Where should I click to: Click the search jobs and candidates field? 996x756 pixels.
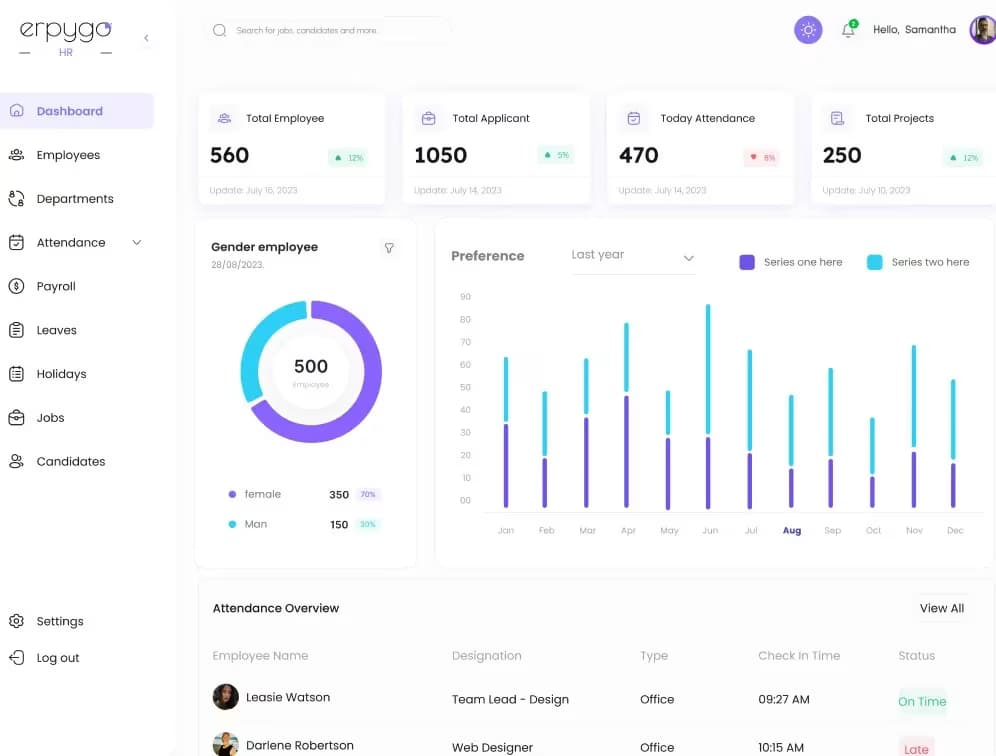point(330,30)
